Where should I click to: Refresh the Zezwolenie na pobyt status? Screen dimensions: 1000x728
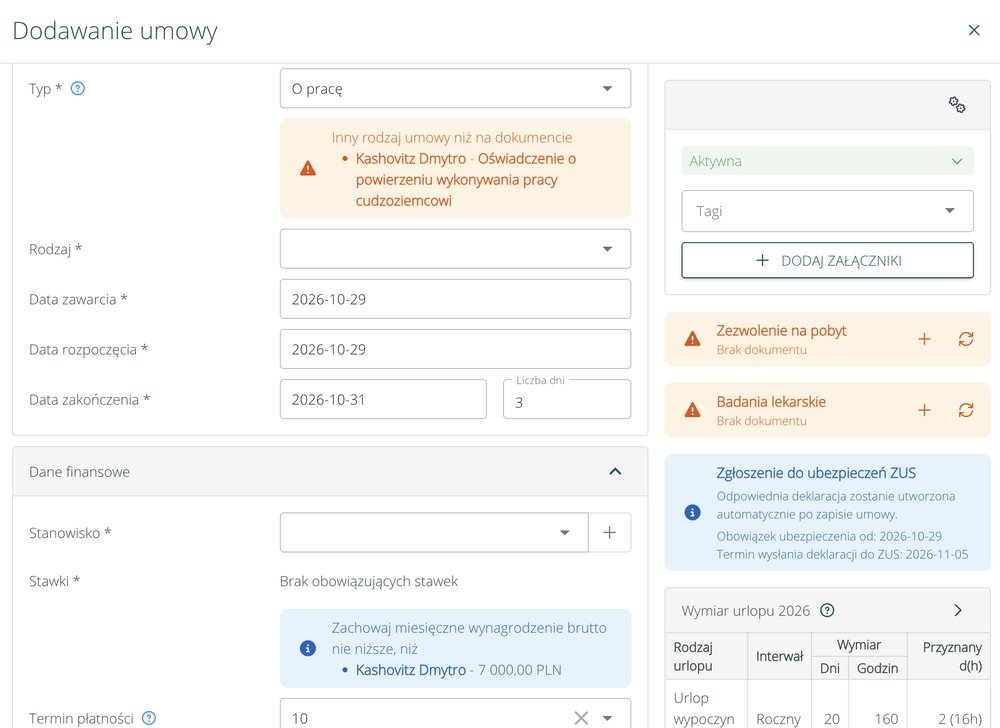click(966, 339)
